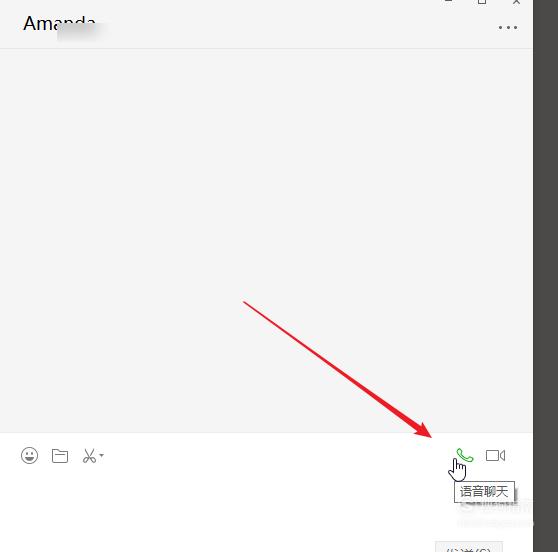Image resolution: width=558 pixels, height=552 pixels.
Task: Click the Amanda contact name in header
Action: tap(59, 23)
